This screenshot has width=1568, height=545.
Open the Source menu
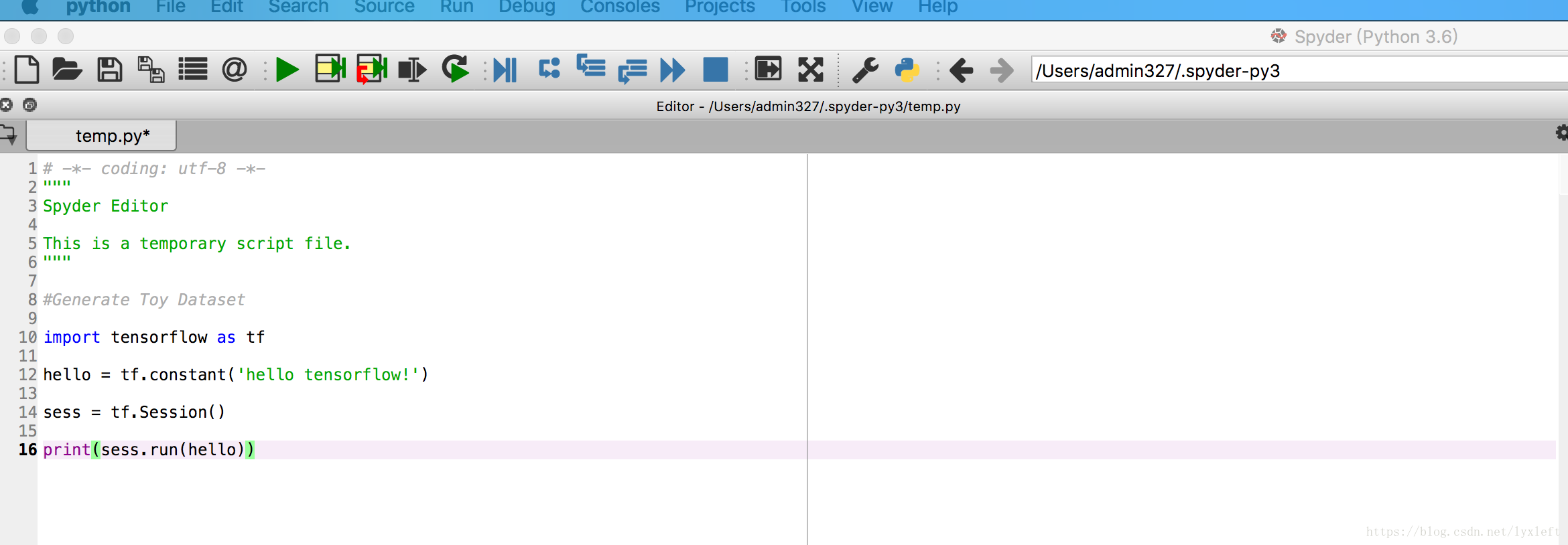[384, 7]
